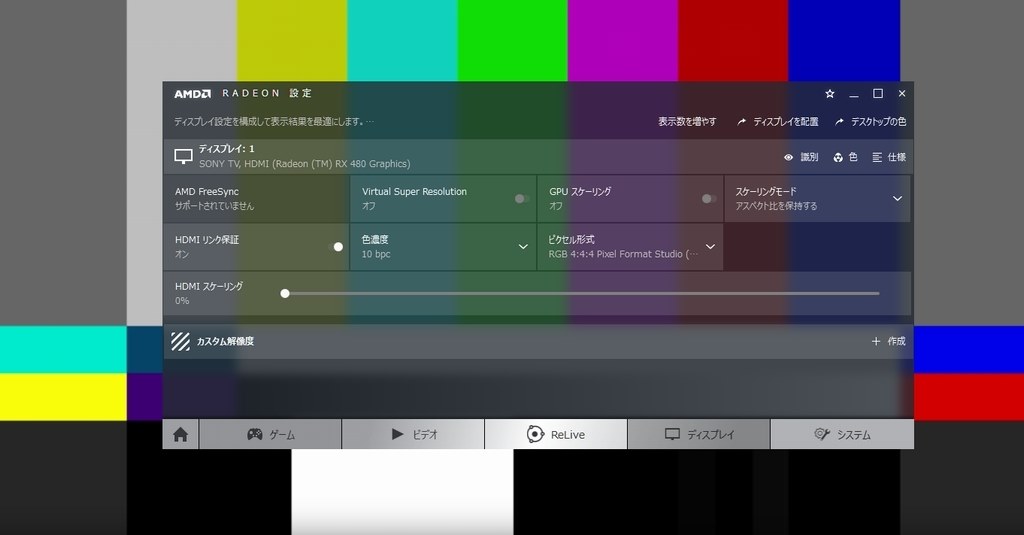Close the Radeon settings window

(902, 94)
